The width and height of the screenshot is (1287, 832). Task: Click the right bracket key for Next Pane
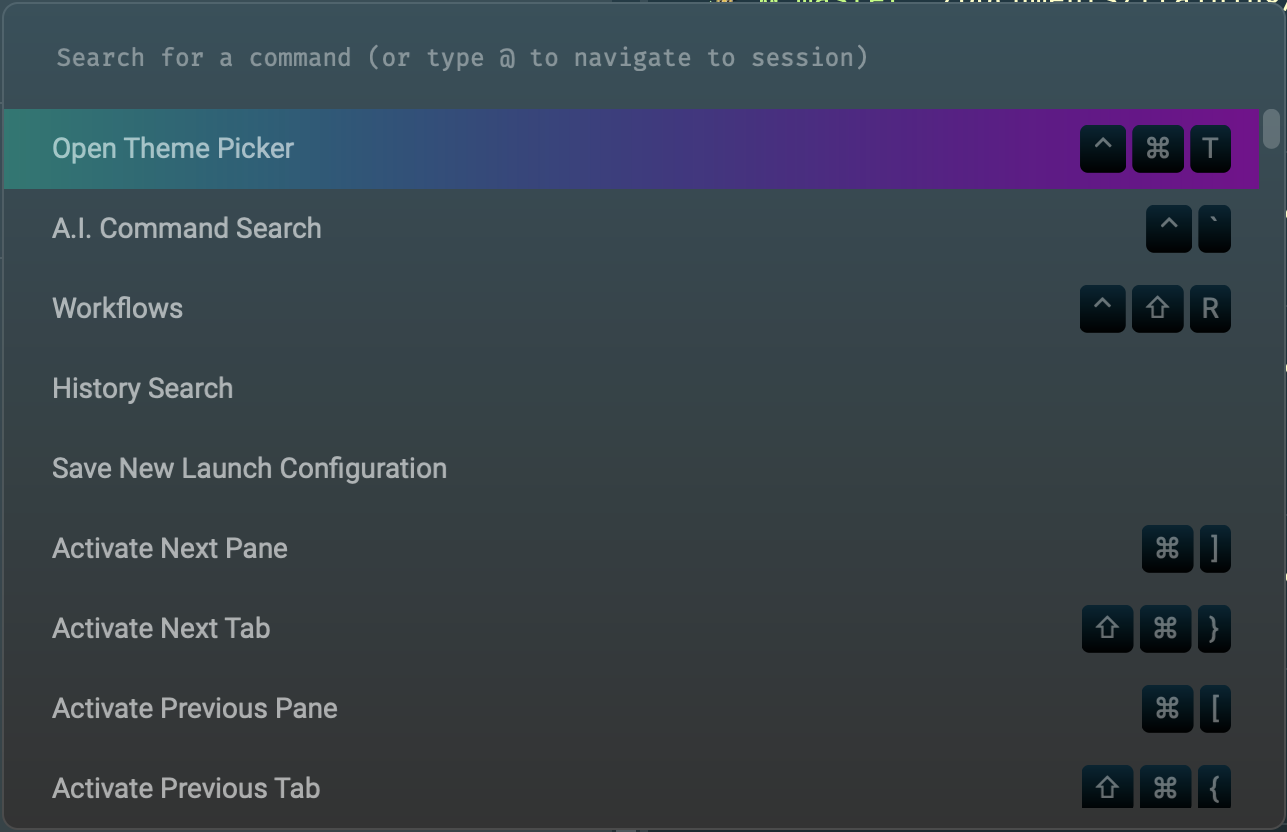[x=1214, y=549]
